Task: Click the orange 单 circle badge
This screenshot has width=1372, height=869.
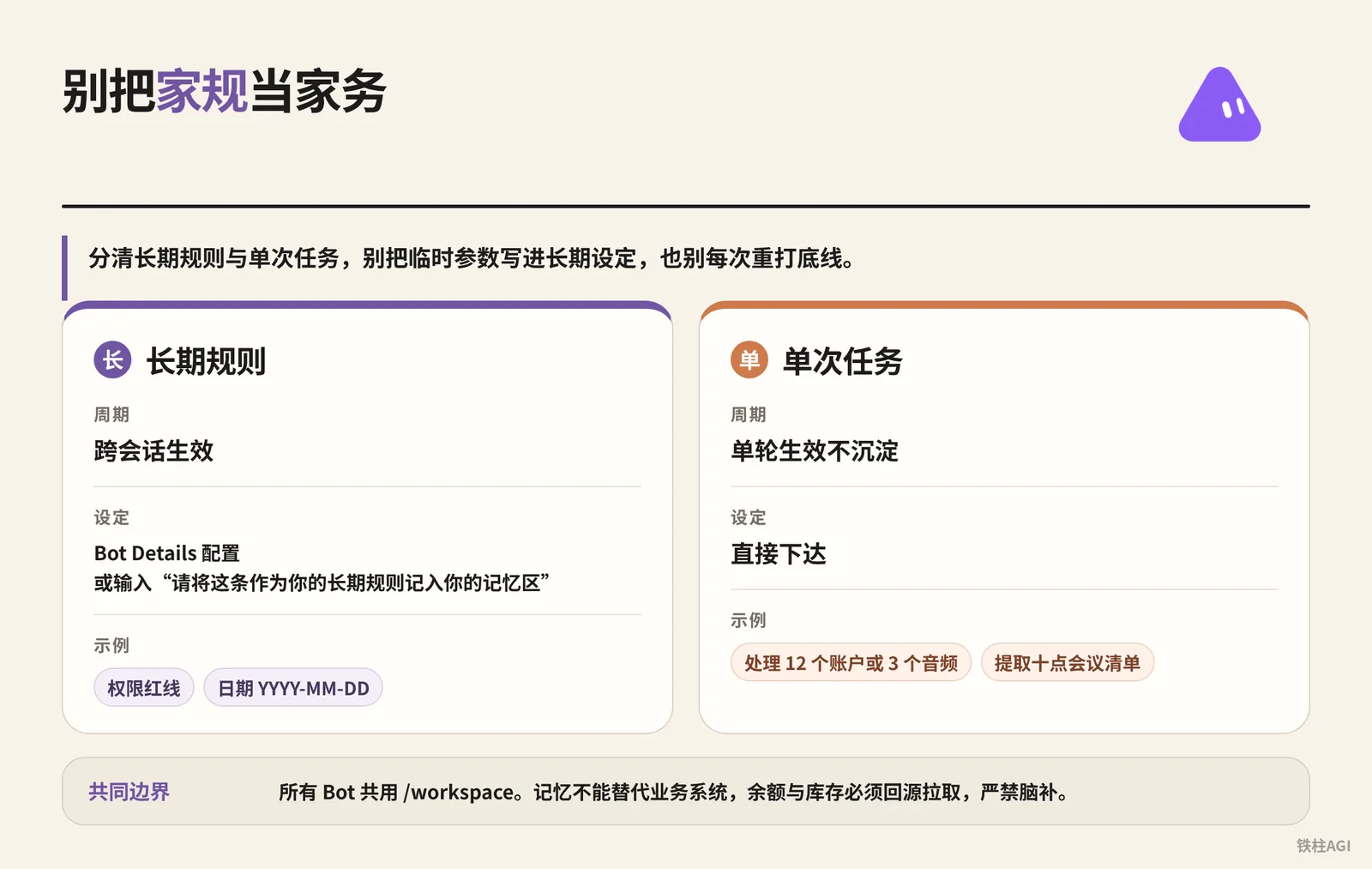Action: pos(749,360)
